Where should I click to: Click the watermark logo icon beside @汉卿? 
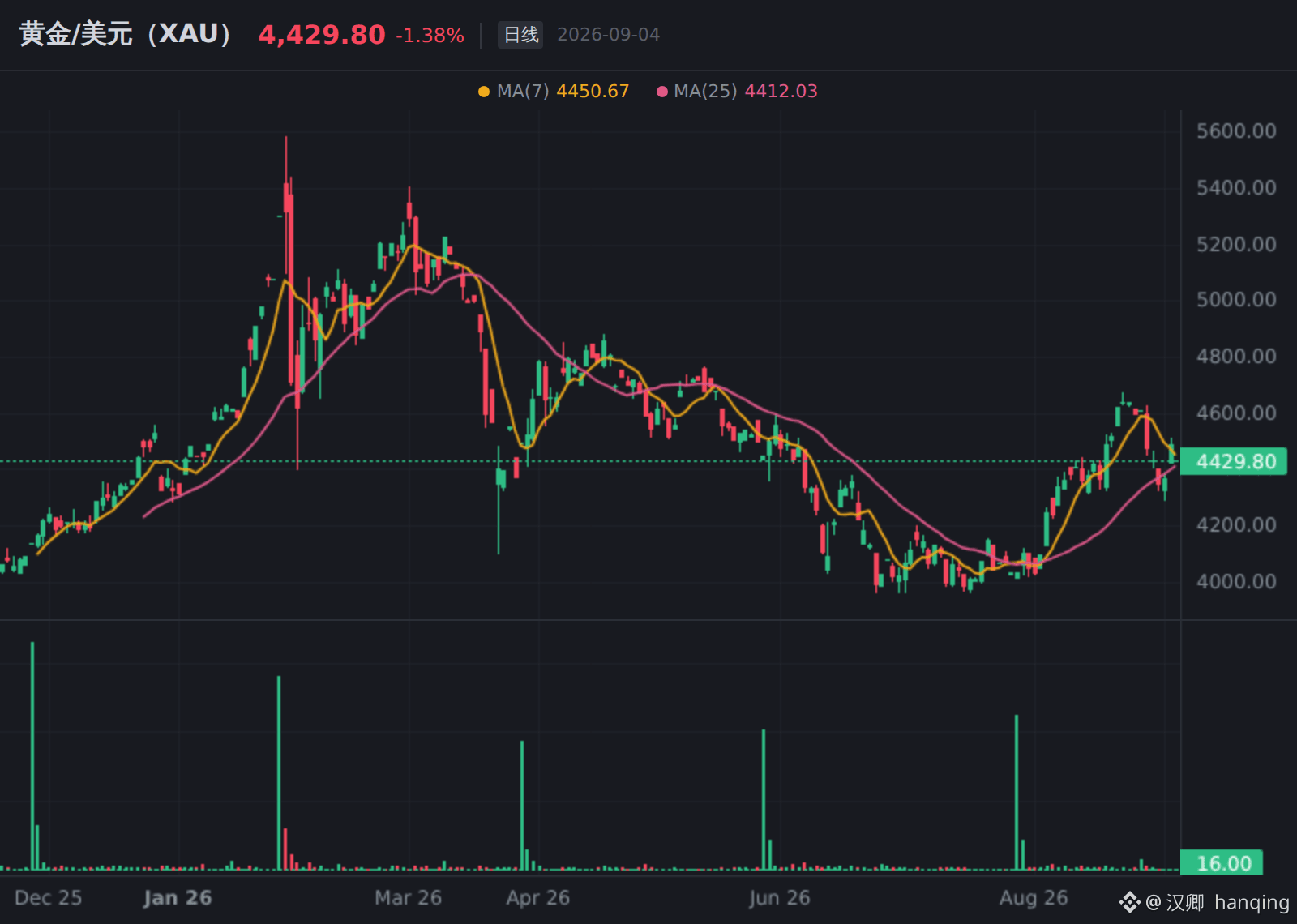point(1129,902)
